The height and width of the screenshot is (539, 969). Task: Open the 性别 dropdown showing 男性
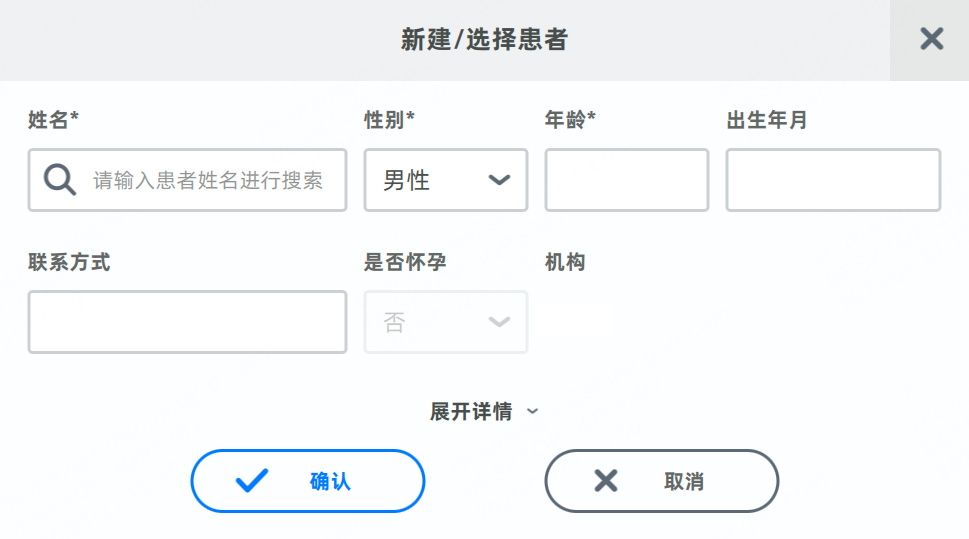(445, 180)
